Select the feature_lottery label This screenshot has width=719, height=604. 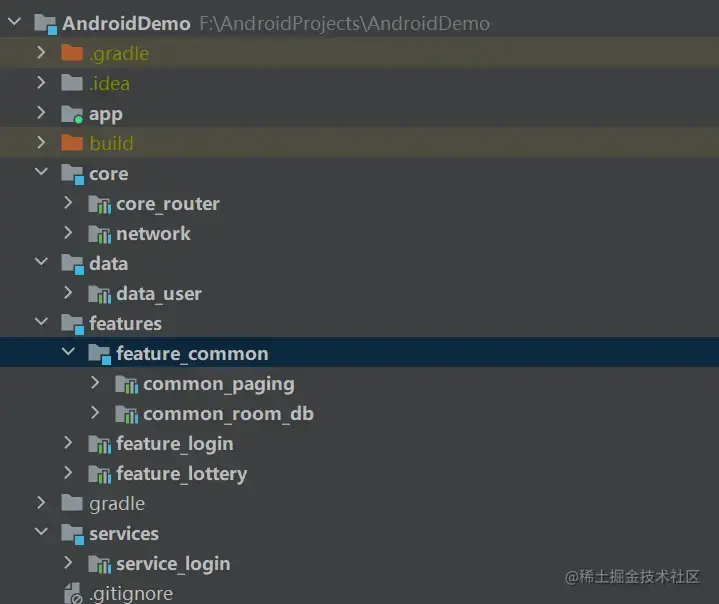[182, 474]
